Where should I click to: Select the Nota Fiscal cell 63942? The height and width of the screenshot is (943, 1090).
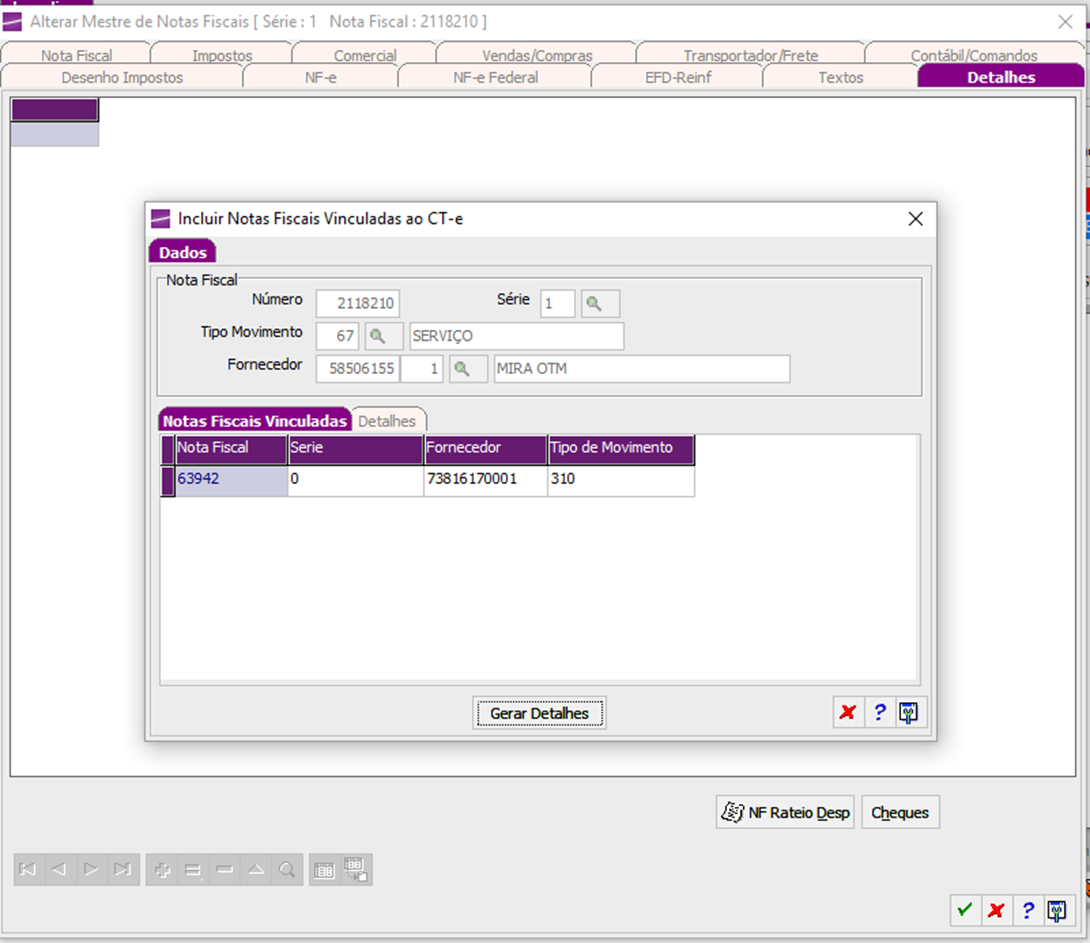(230, 479)
